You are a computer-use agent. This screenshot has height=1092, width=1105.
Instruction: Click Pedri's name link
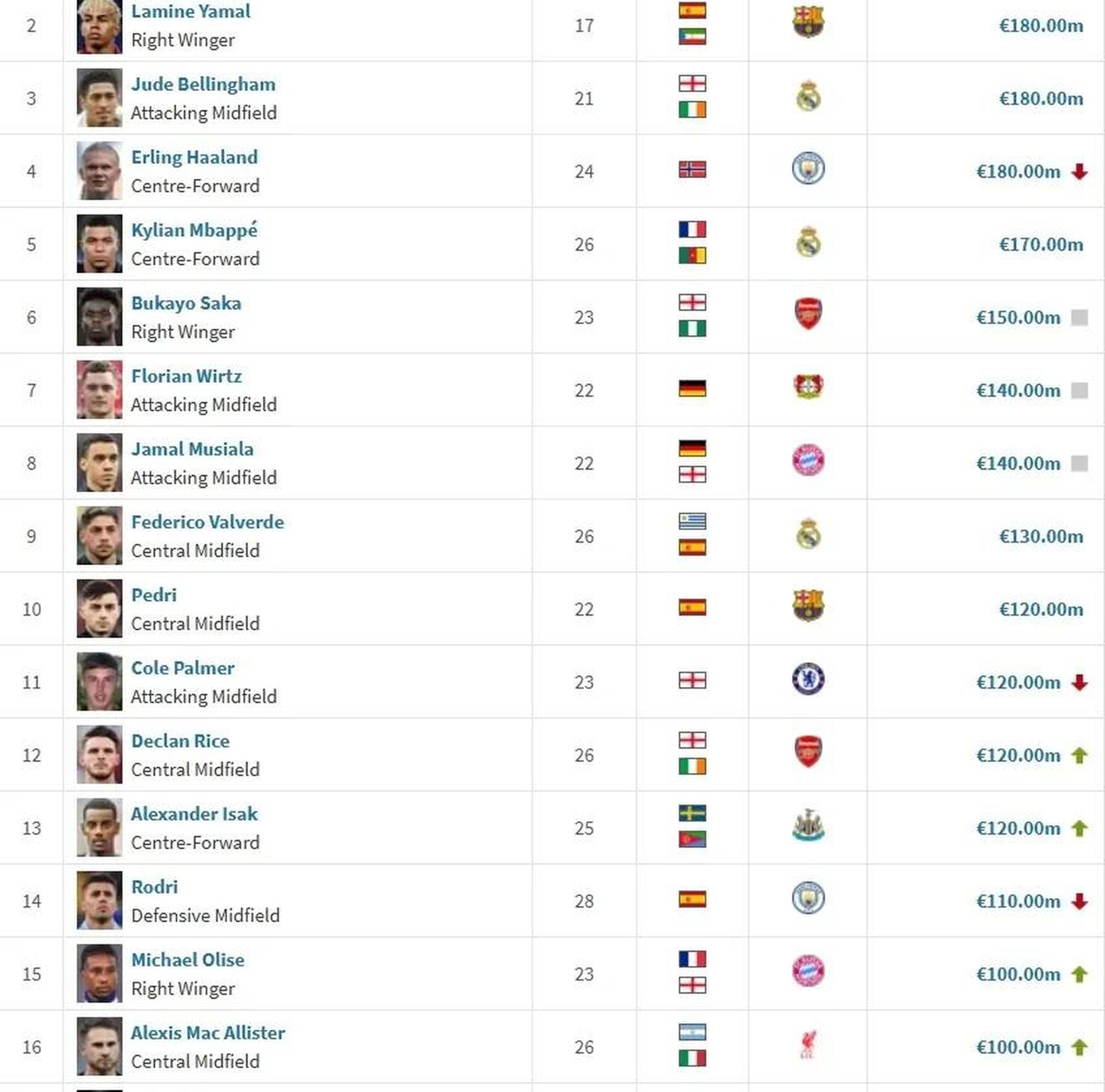point(154,595)
